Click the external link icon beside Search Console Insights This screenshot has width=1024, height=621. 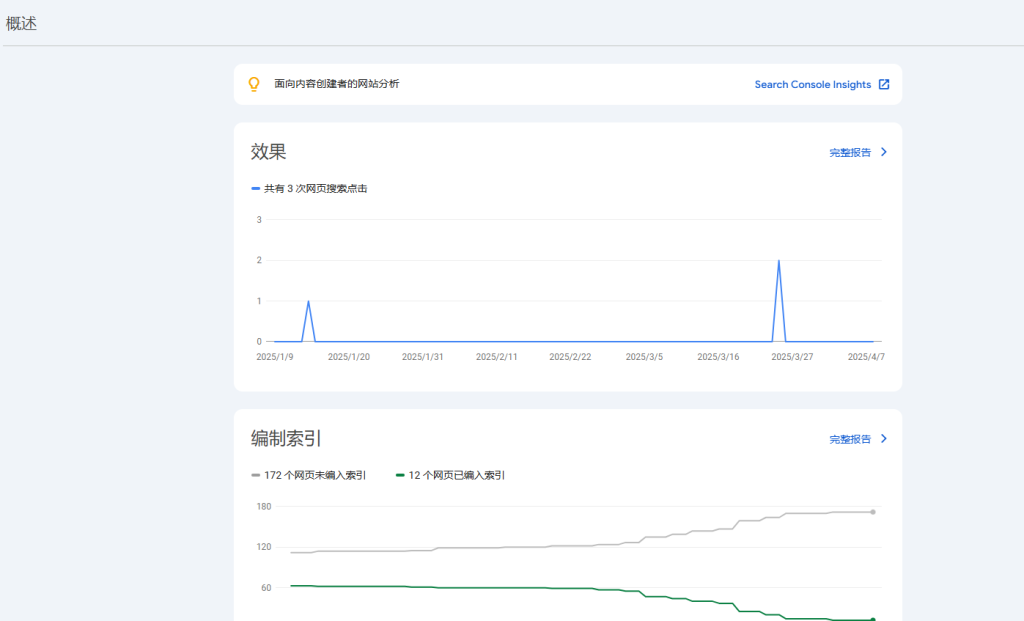(x=883, y=84)
